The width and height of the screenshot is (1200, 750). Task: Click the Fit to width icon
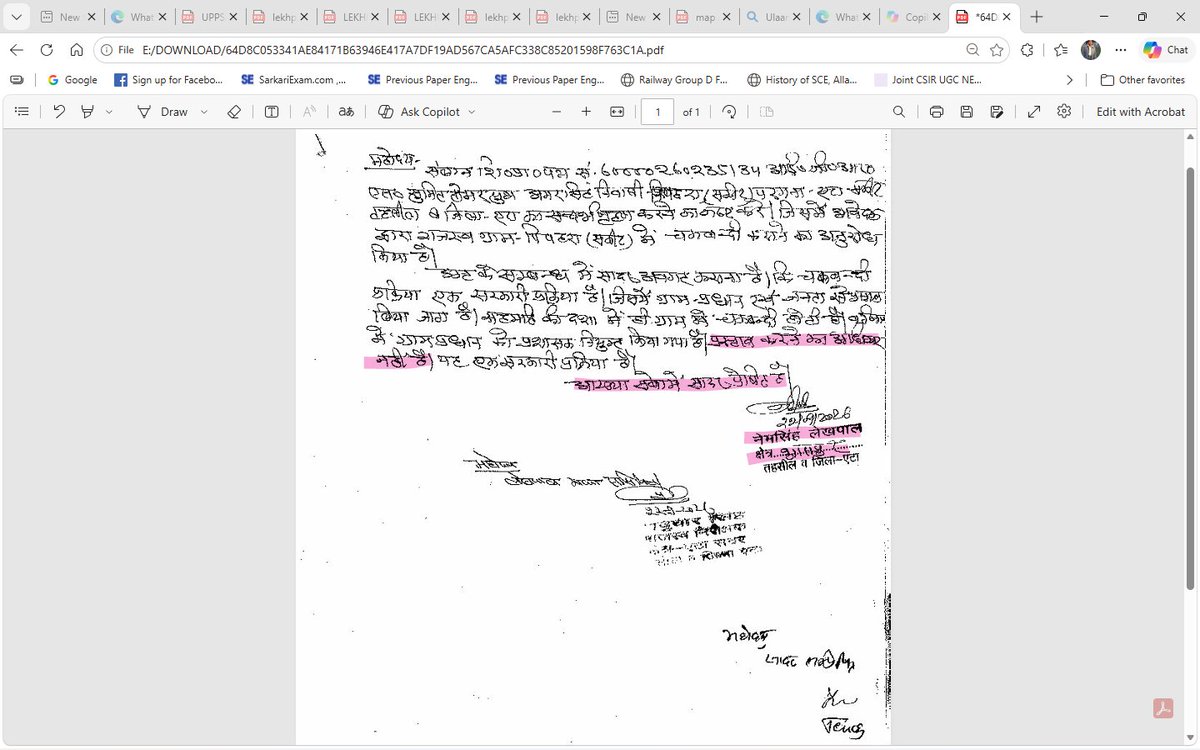click(x=617, y=112)
